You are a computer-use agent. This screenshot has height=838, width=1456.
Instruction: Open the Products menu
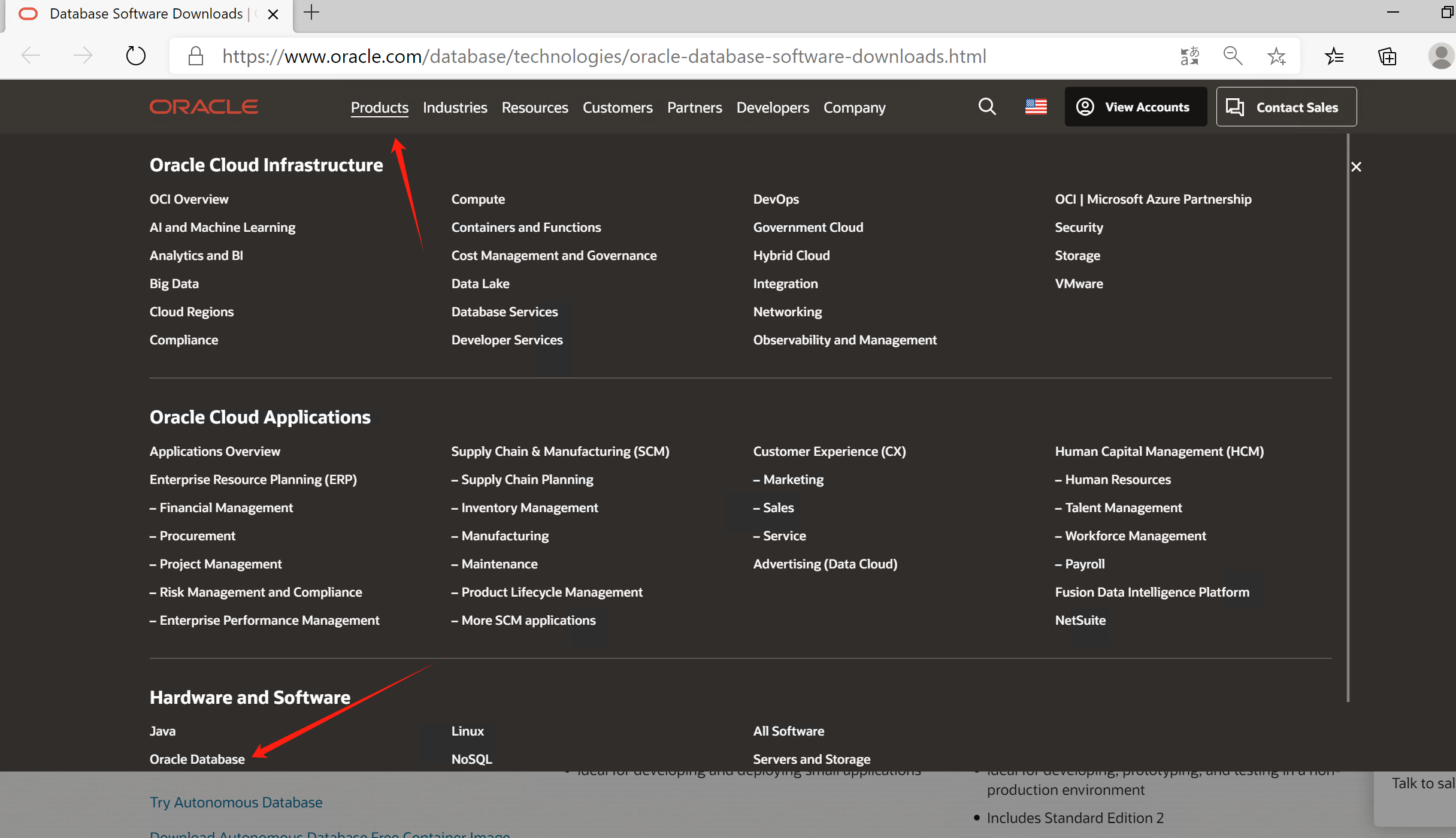[x=380, y=107]
